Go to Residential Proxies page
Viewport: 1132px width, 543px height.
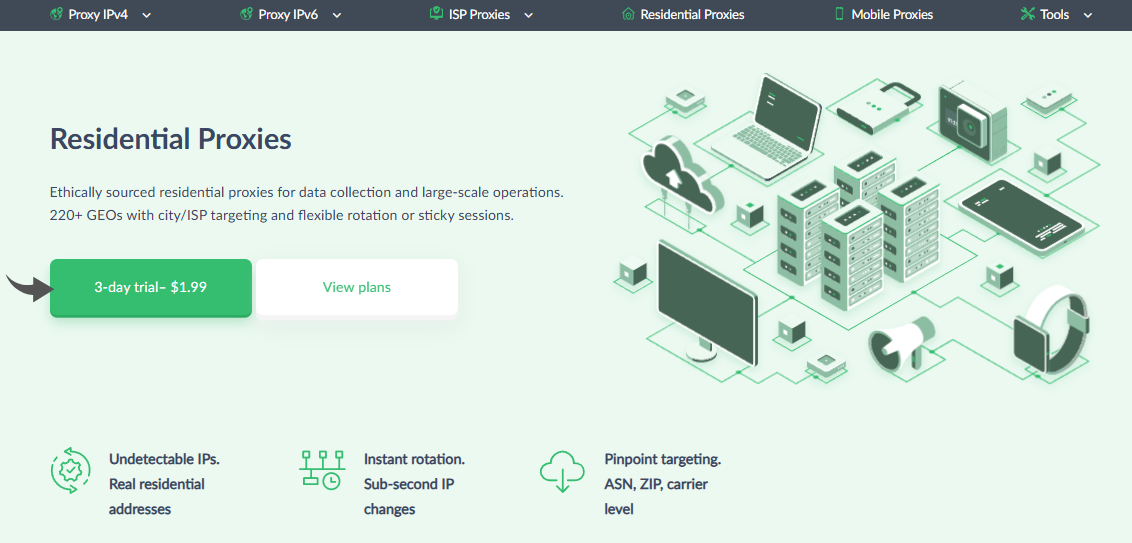(x=692, y=14)
